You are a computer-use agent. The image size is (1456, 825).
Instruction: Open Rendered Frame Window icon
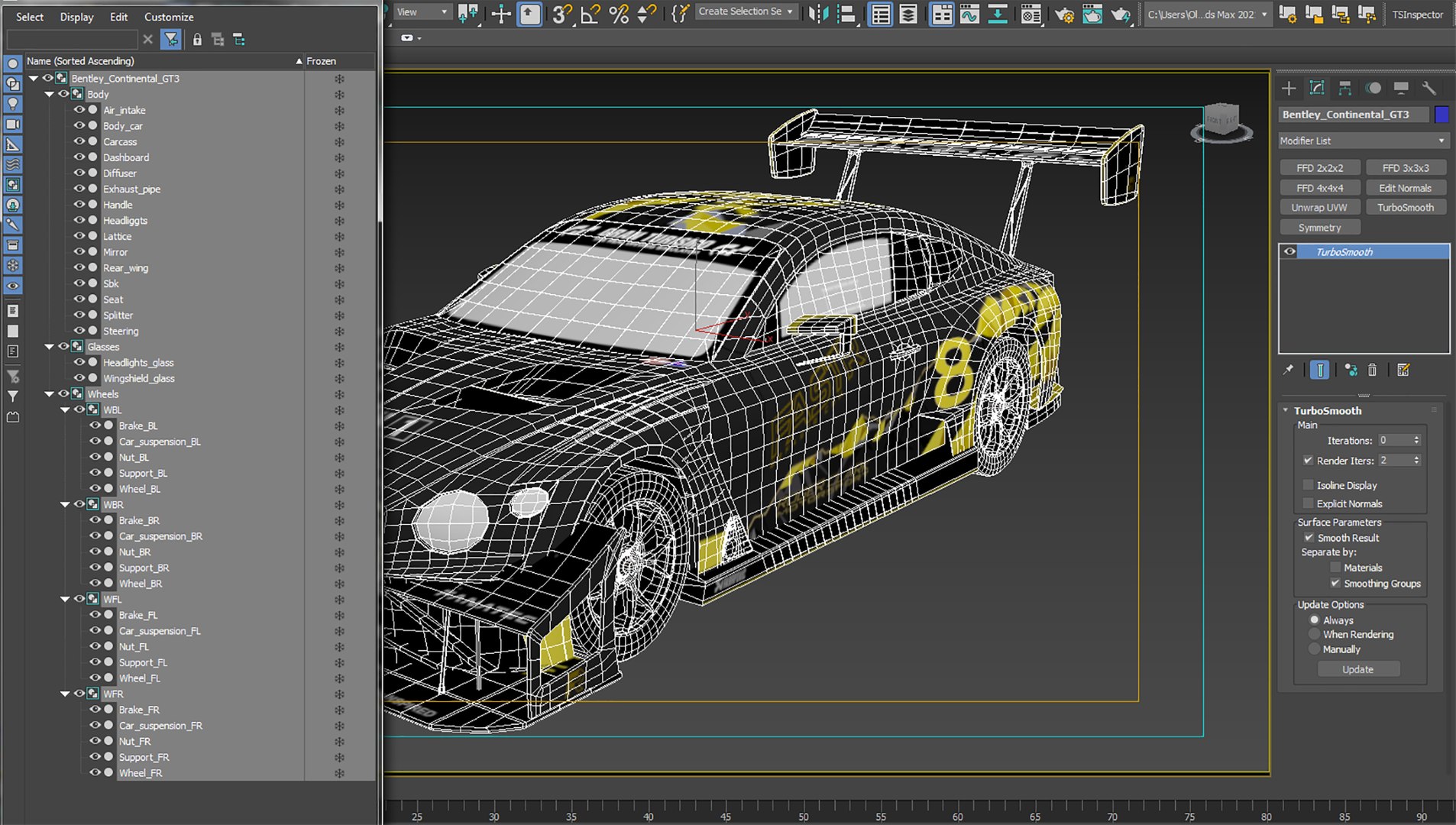click(1092, 14)
